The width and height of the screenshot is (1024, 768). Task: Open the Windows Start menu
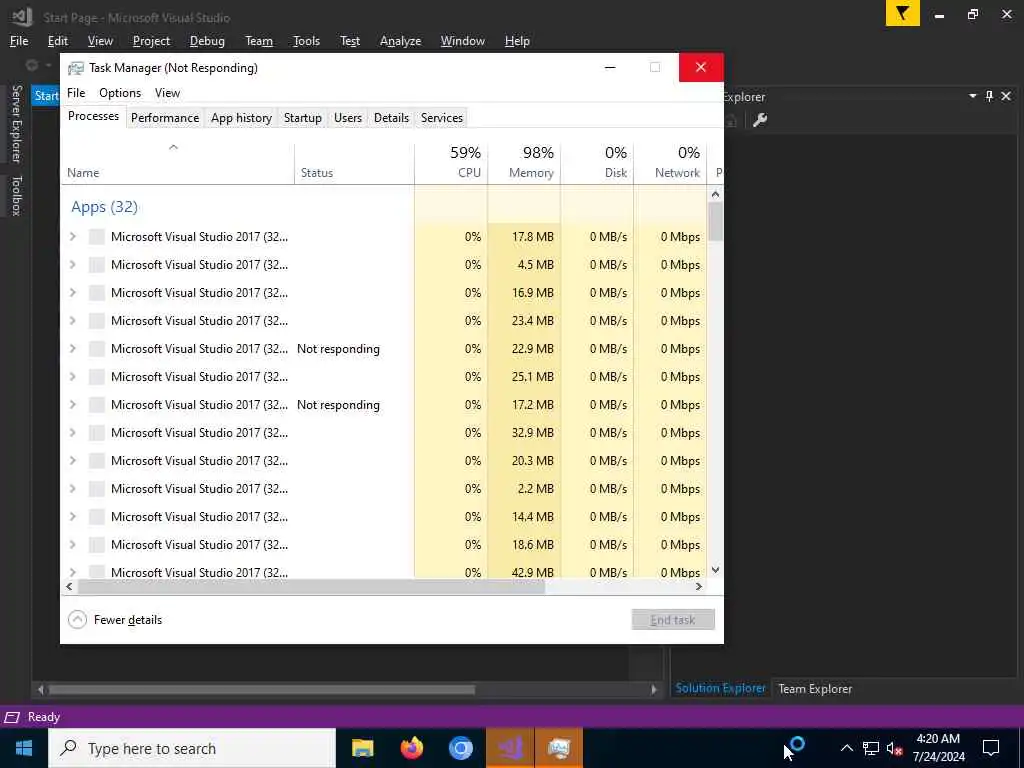pyautogui.click(x=24, y=748)
